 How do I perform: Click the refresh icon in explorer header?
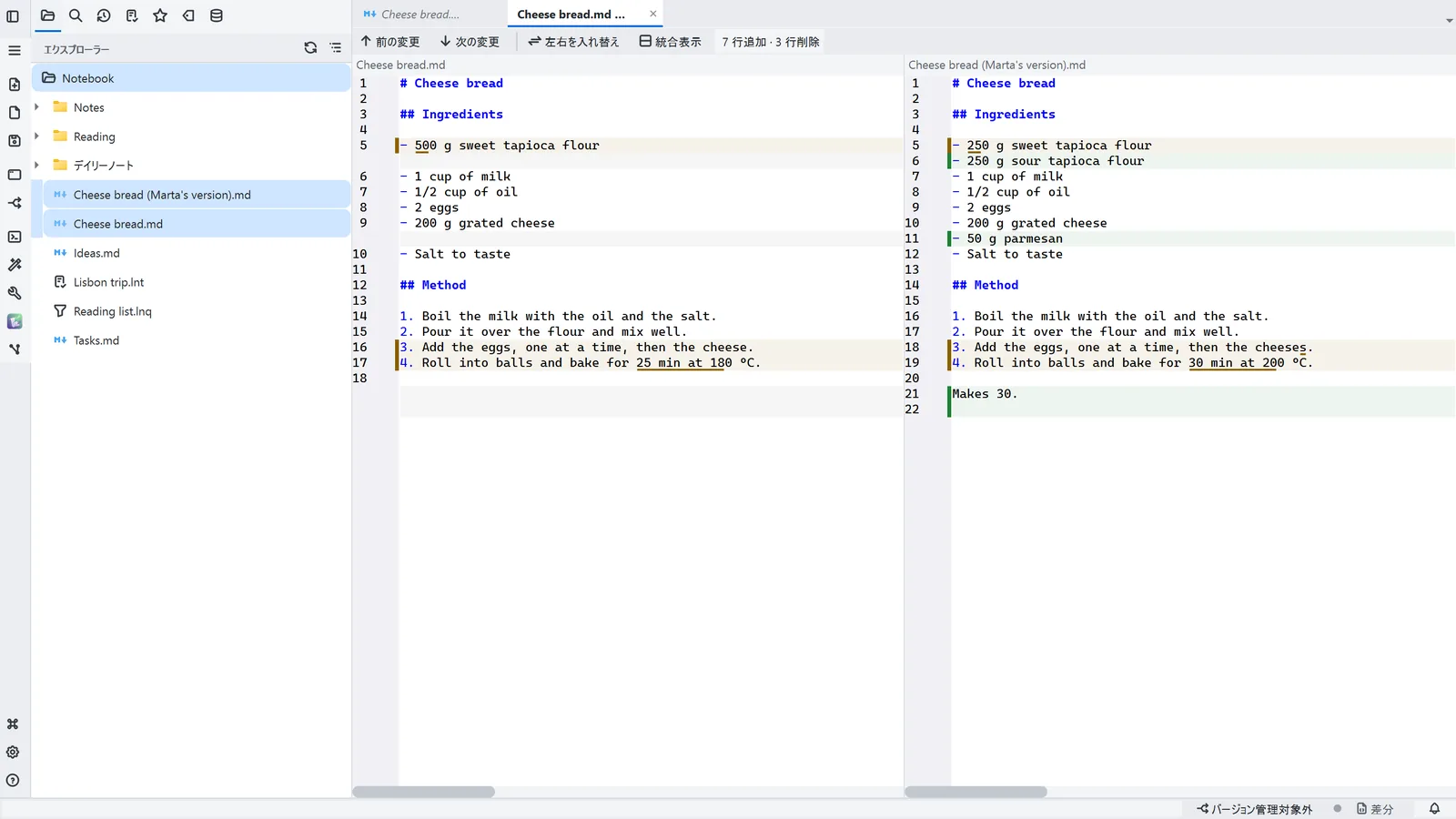(x=310, y=48)
